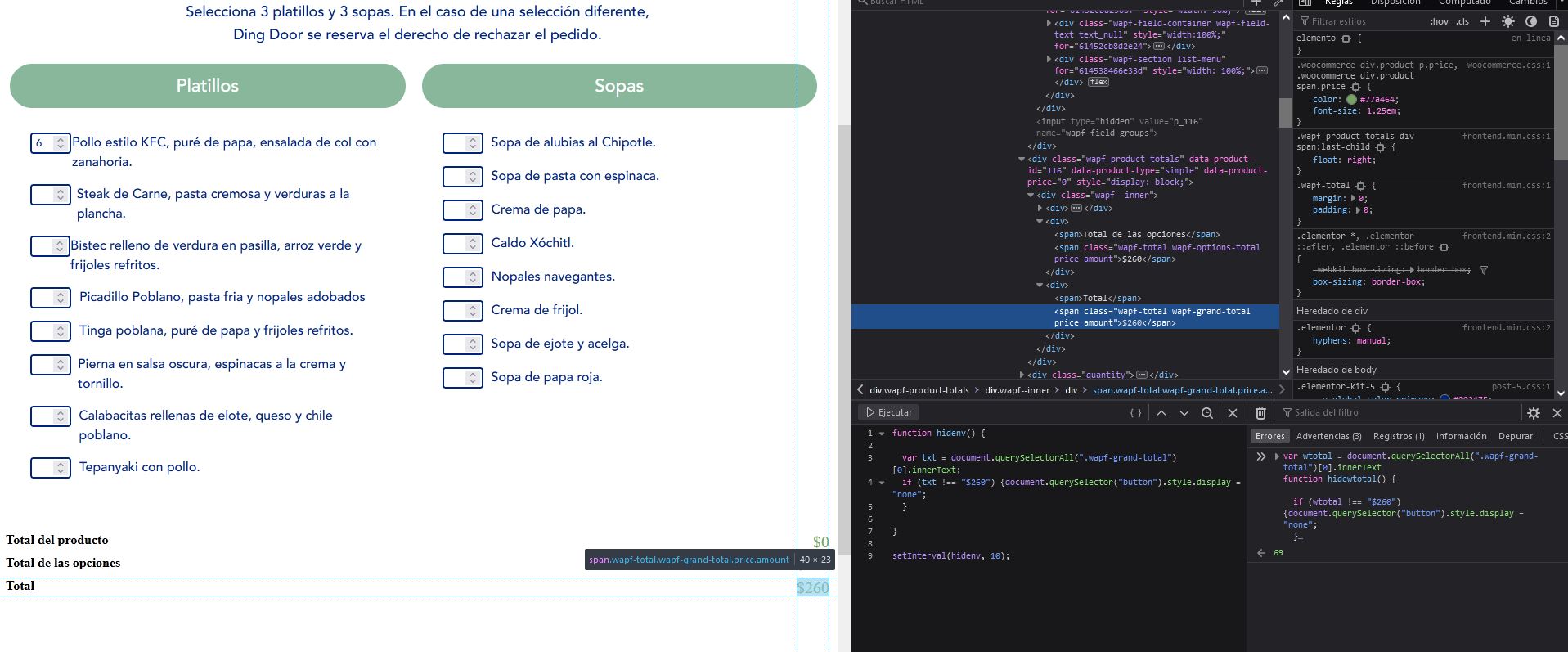Toggle dark color scheme simulation (moon icon)

pyautogui.click(x=1531, y=21)
